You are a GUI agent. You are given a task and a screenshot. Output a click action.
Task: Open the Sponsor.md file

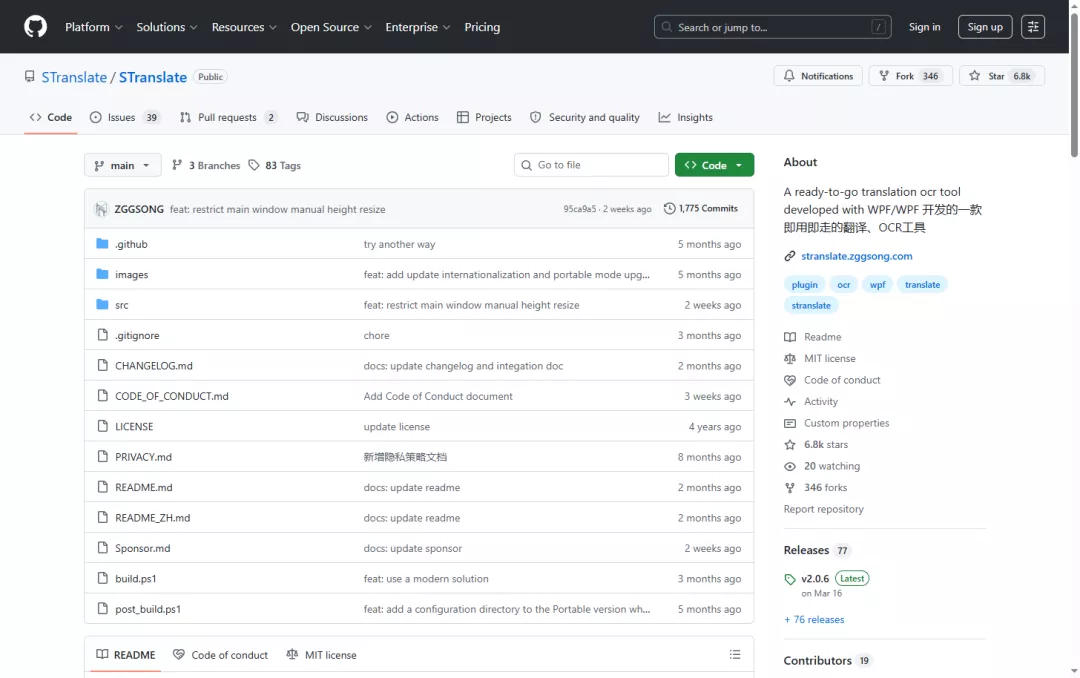[143, 548]
